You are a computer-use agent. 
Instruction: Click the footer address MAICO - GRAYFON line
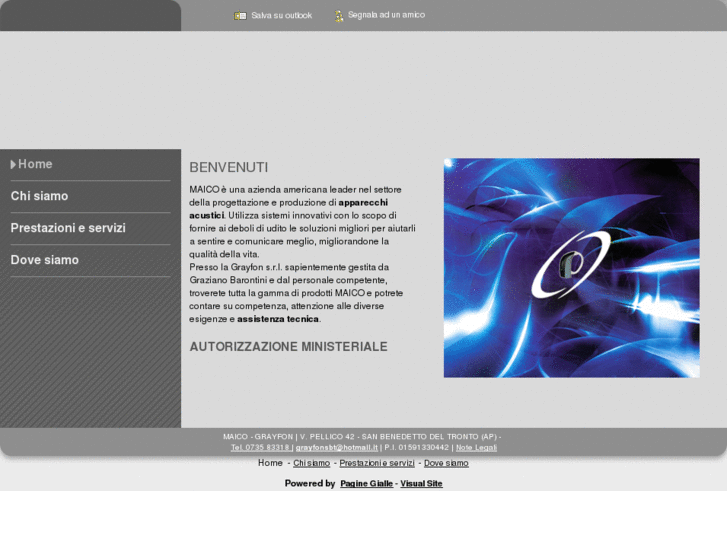(x=362, y=437)
